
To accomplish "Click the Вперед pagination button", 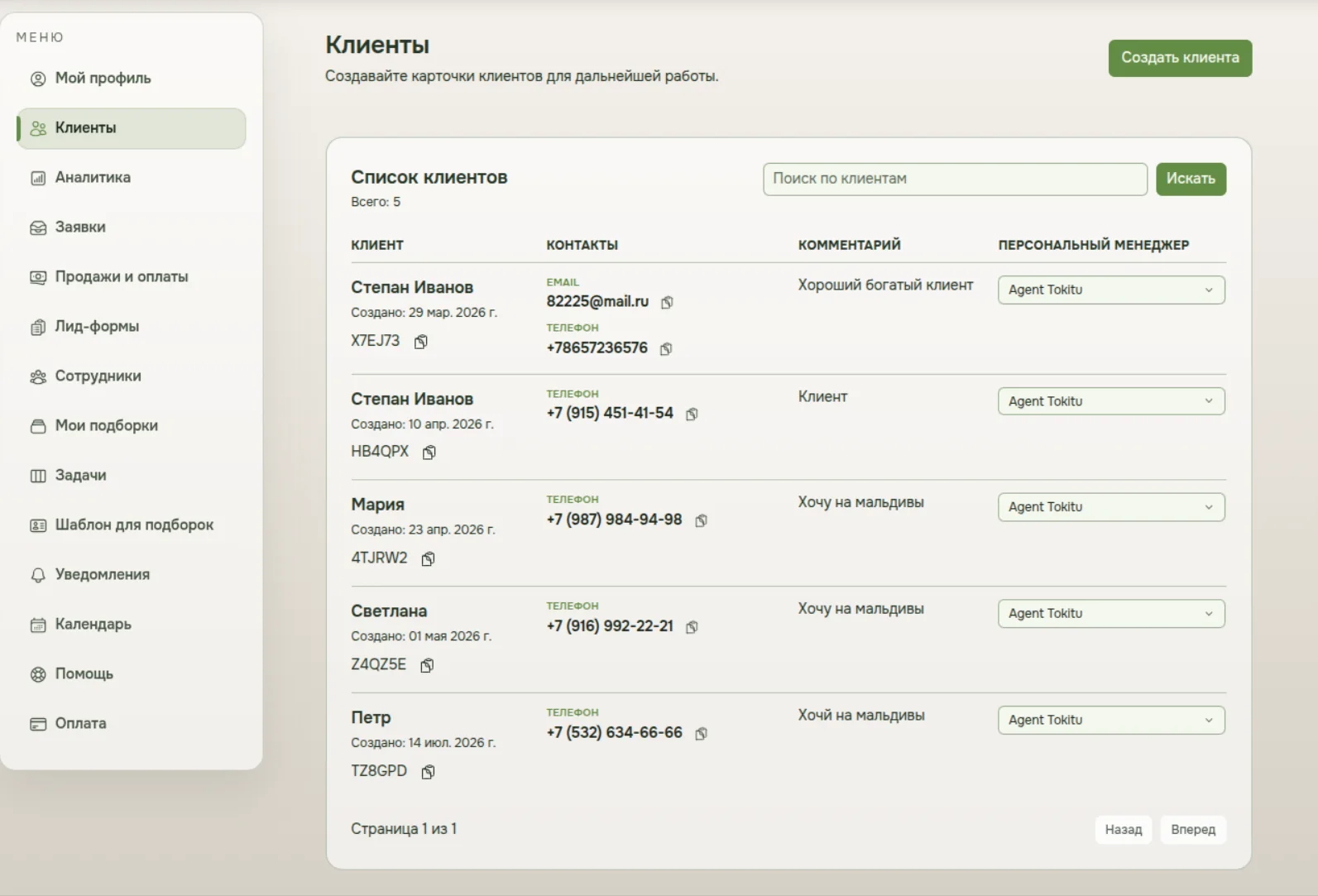I will [x=1193, y=830].
